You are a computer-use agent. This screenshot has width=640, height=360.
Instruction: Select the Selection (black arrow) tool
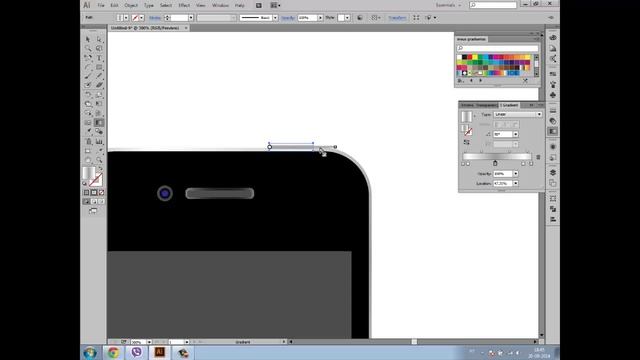tap(88, 39)
